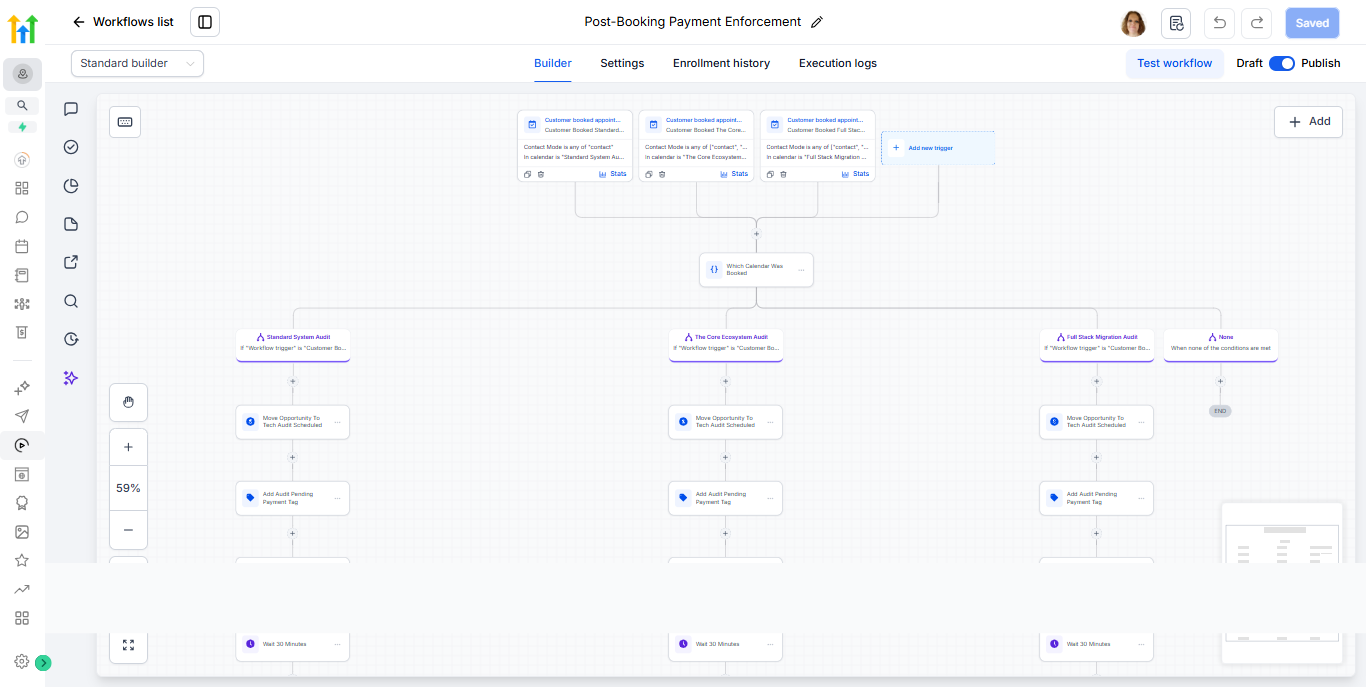Screen dimensions: 1366x687
Task: Open the keyboard shortcuts icon
Action: coord(125,122)
